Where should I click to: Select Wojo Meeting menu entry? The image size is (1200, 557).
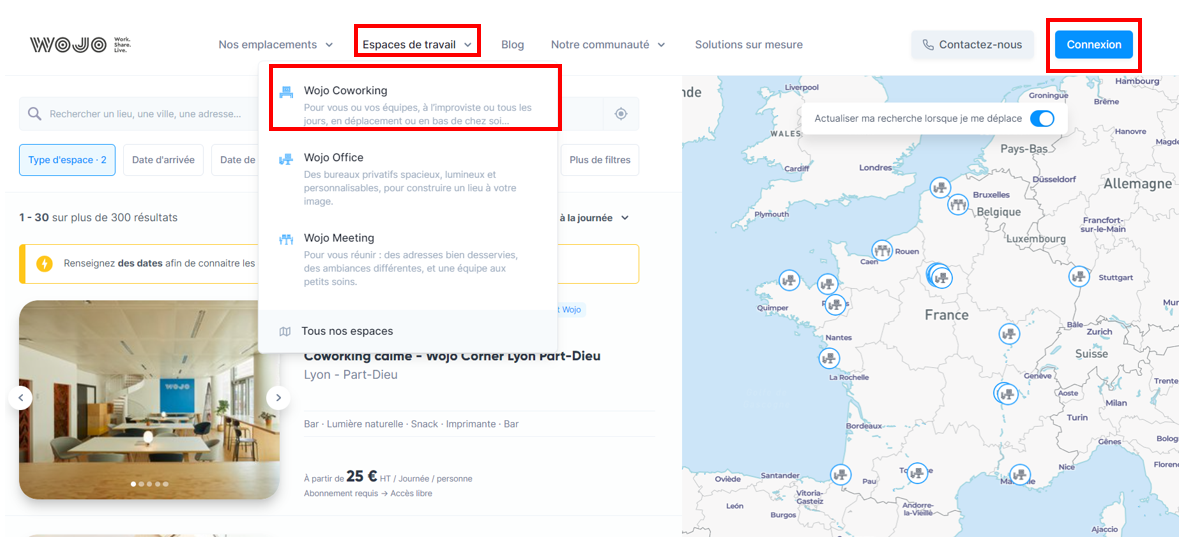pyautogui.click(x=408, y=260)
